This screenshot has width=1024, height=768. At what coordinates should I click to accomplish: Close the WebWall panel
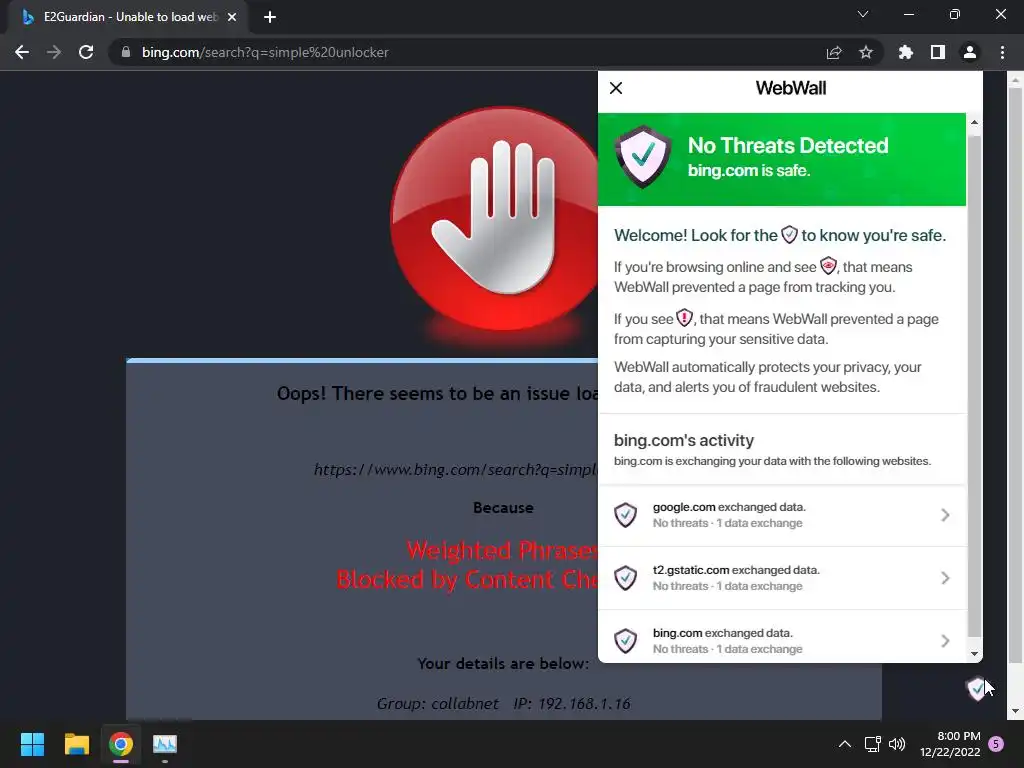click(616, 88)
